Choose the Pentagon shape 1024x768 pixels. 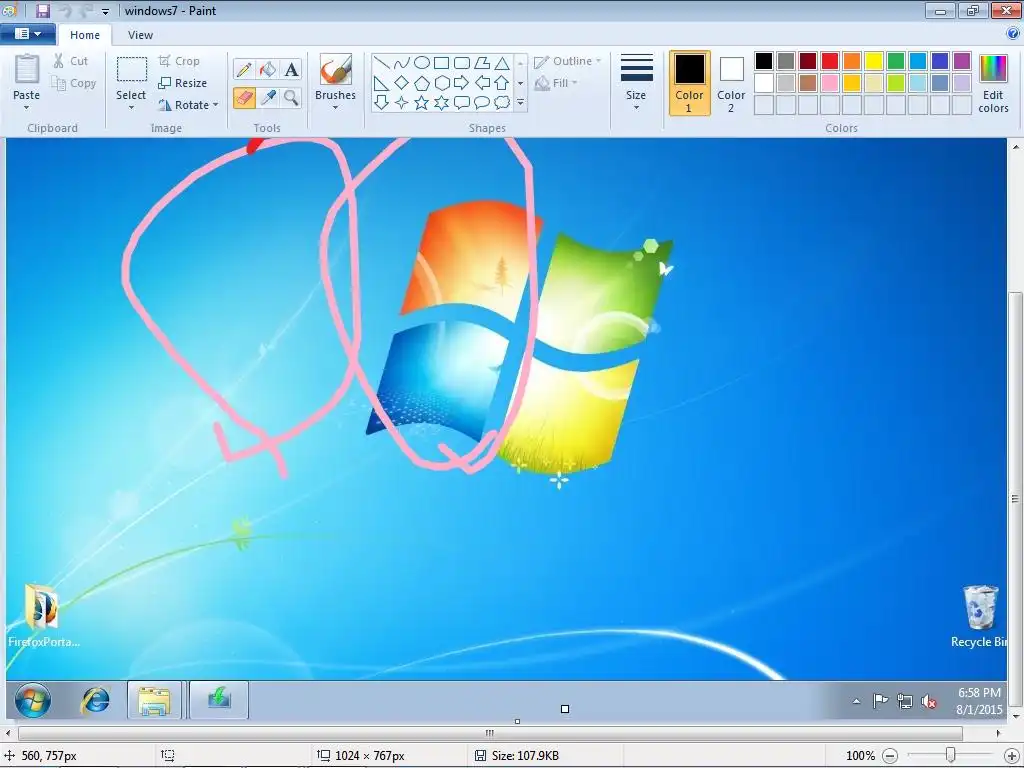coord(422,83)
